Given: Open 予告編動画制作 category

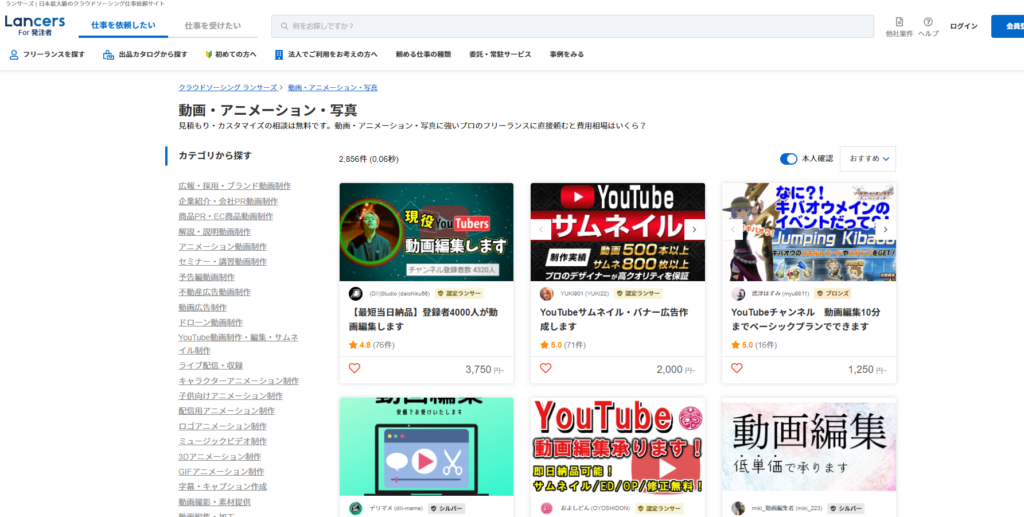Looking at the screenshot, I should point(207,277).
